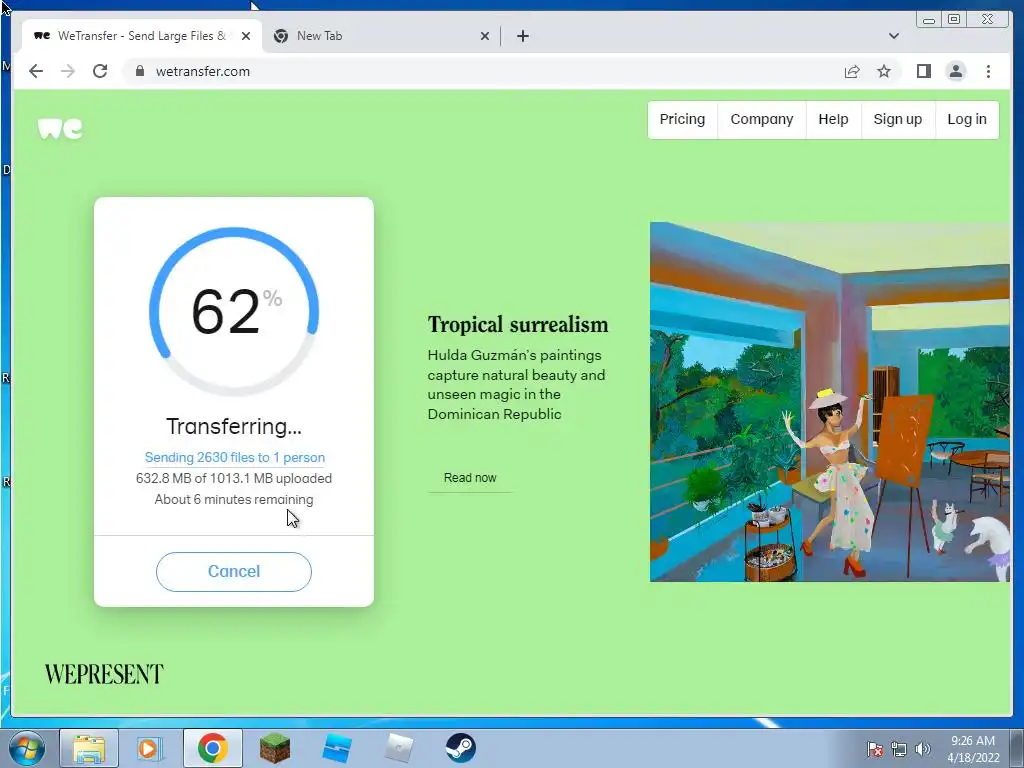Click the Hulda Guzmán's paintings description text

click(517, 385)
